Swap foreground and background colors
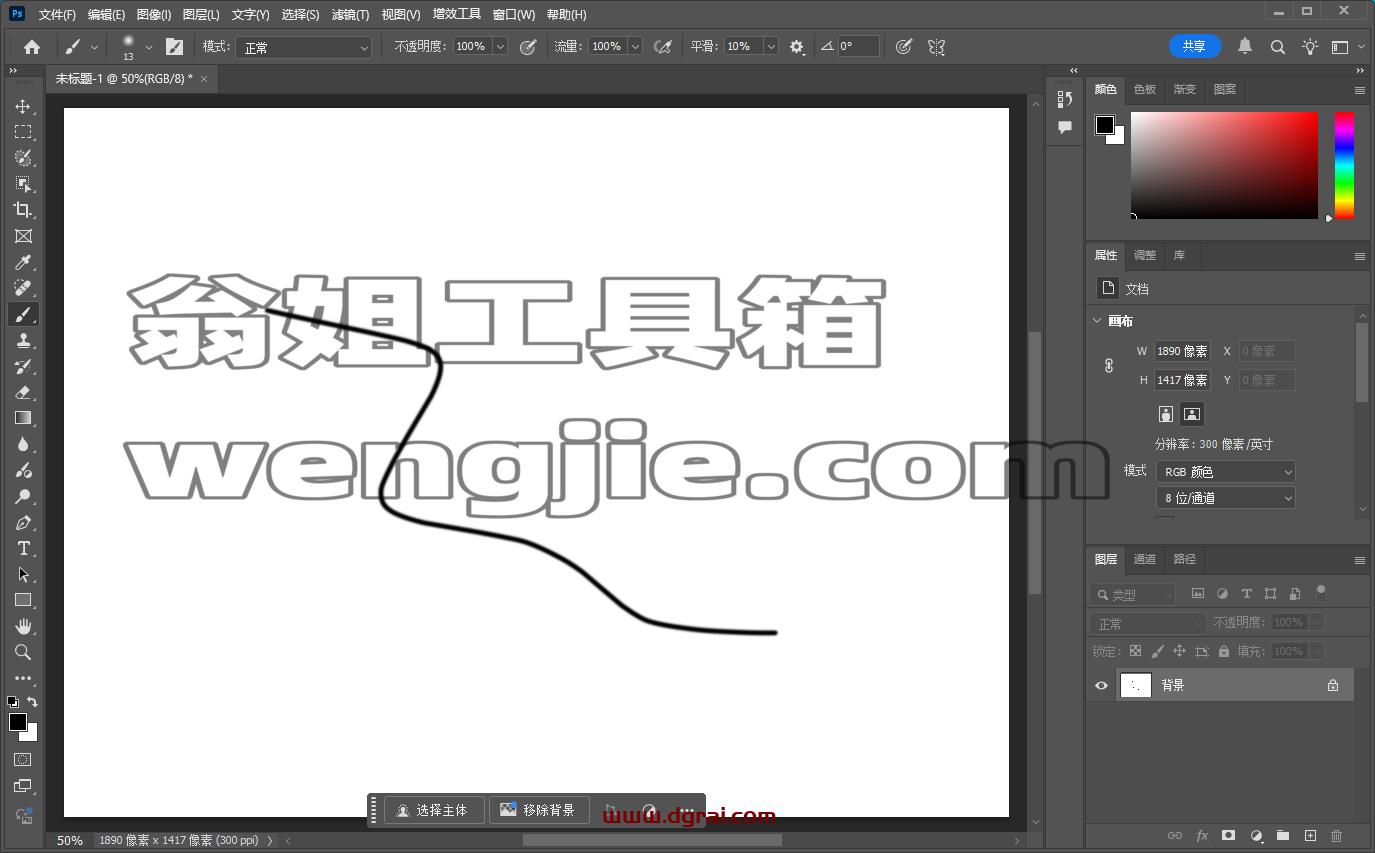The width and height of the screenshot is (1375, 853). (x=32, y=702)
